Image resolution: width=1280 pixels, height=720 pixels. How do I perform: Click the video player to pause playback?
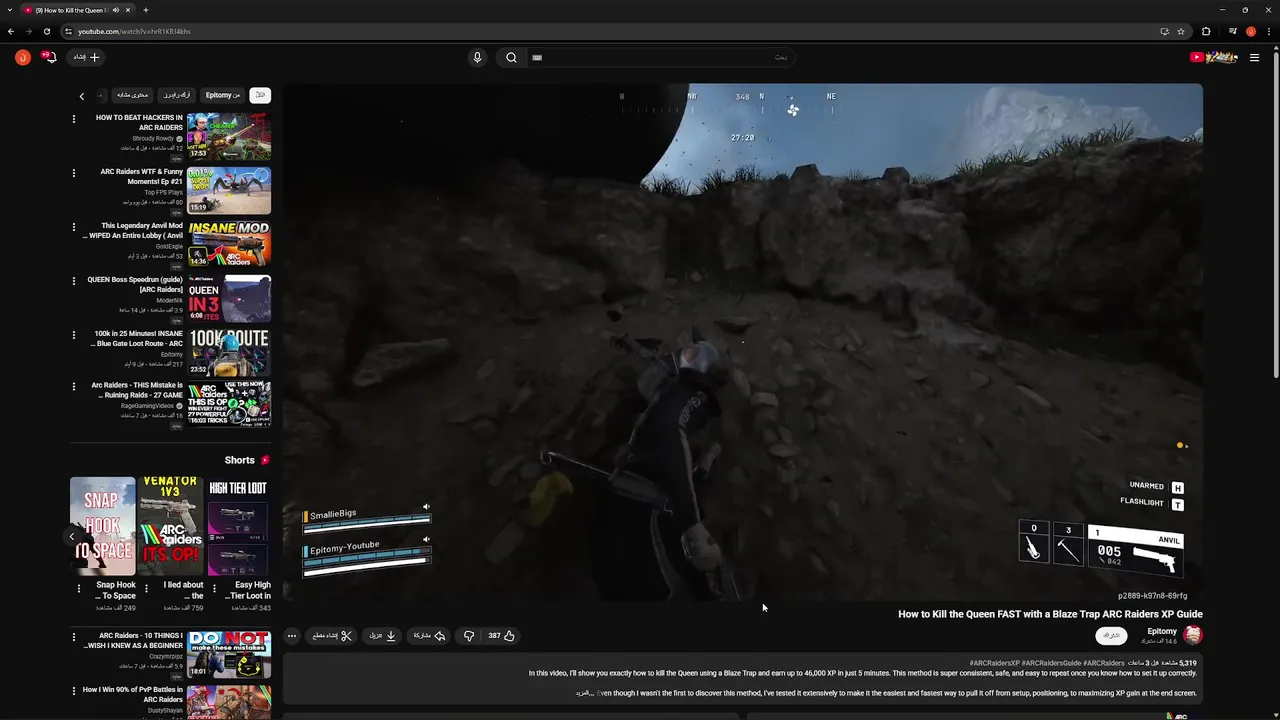coord(742,342)
